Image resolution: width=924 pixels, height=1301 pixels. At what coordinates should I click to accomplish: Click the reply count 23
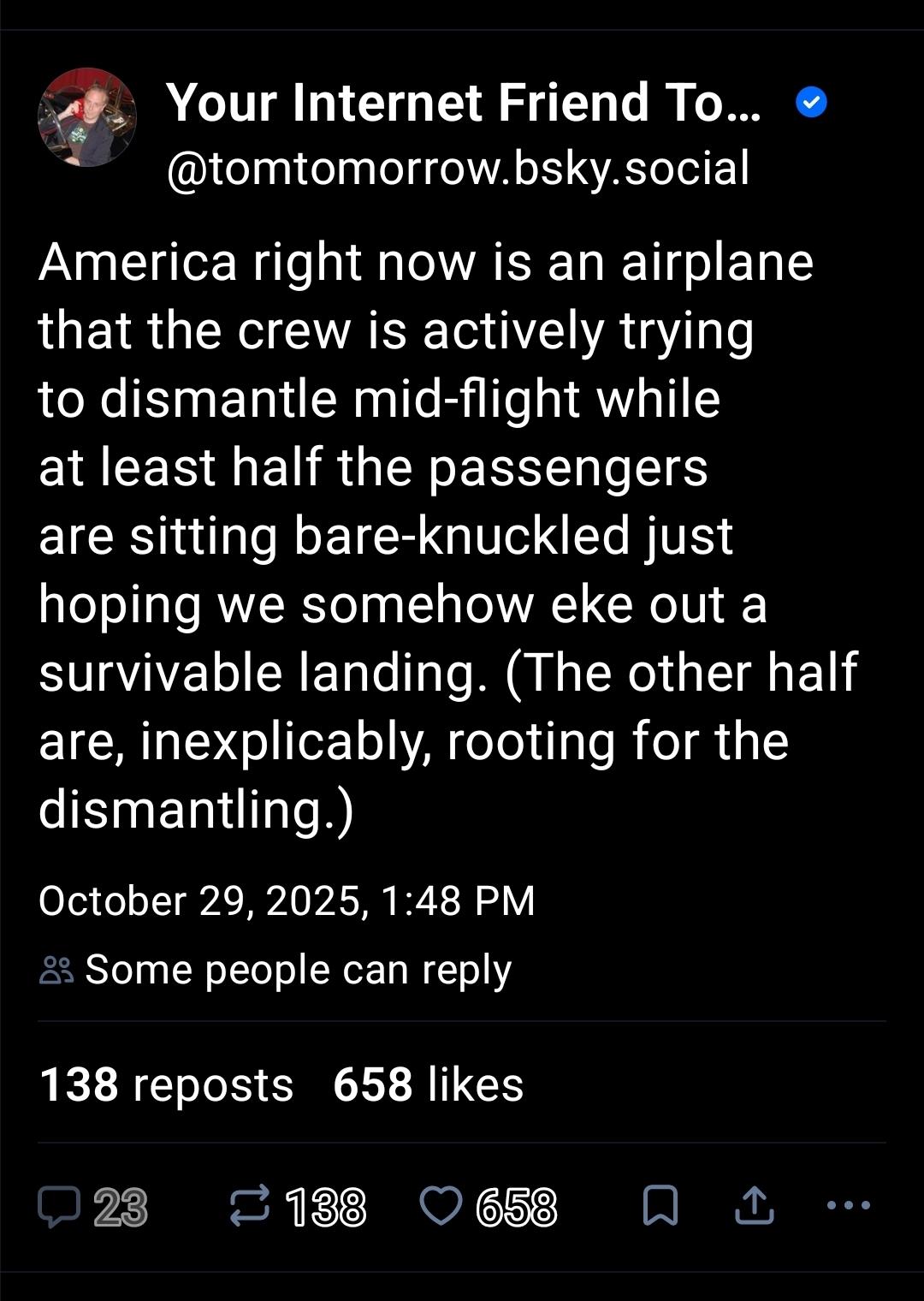tap(121, 1208)
